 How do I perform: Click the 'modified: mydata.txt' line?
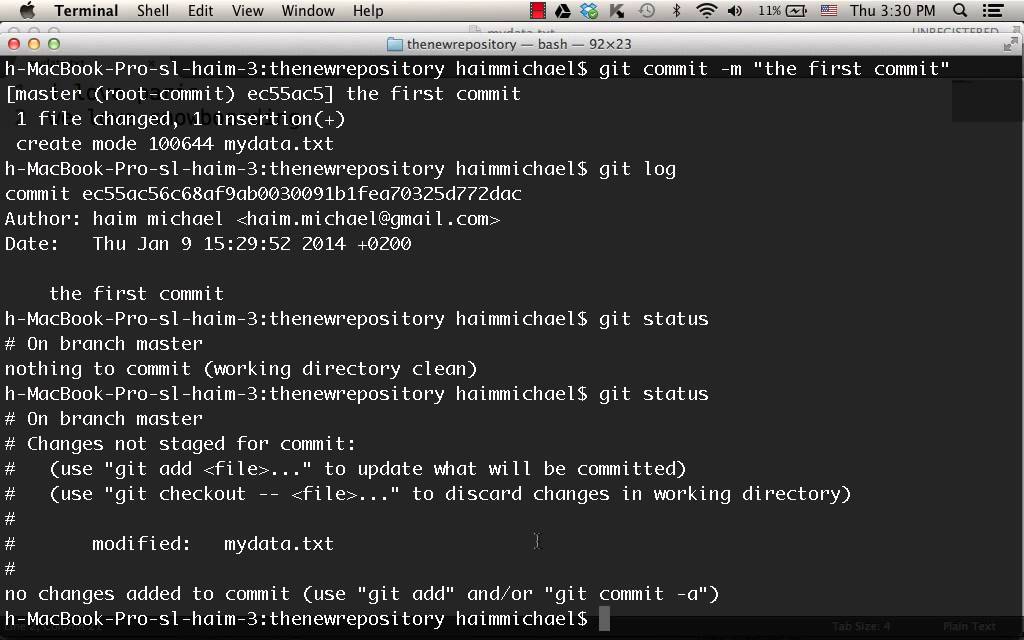(213, 544)
